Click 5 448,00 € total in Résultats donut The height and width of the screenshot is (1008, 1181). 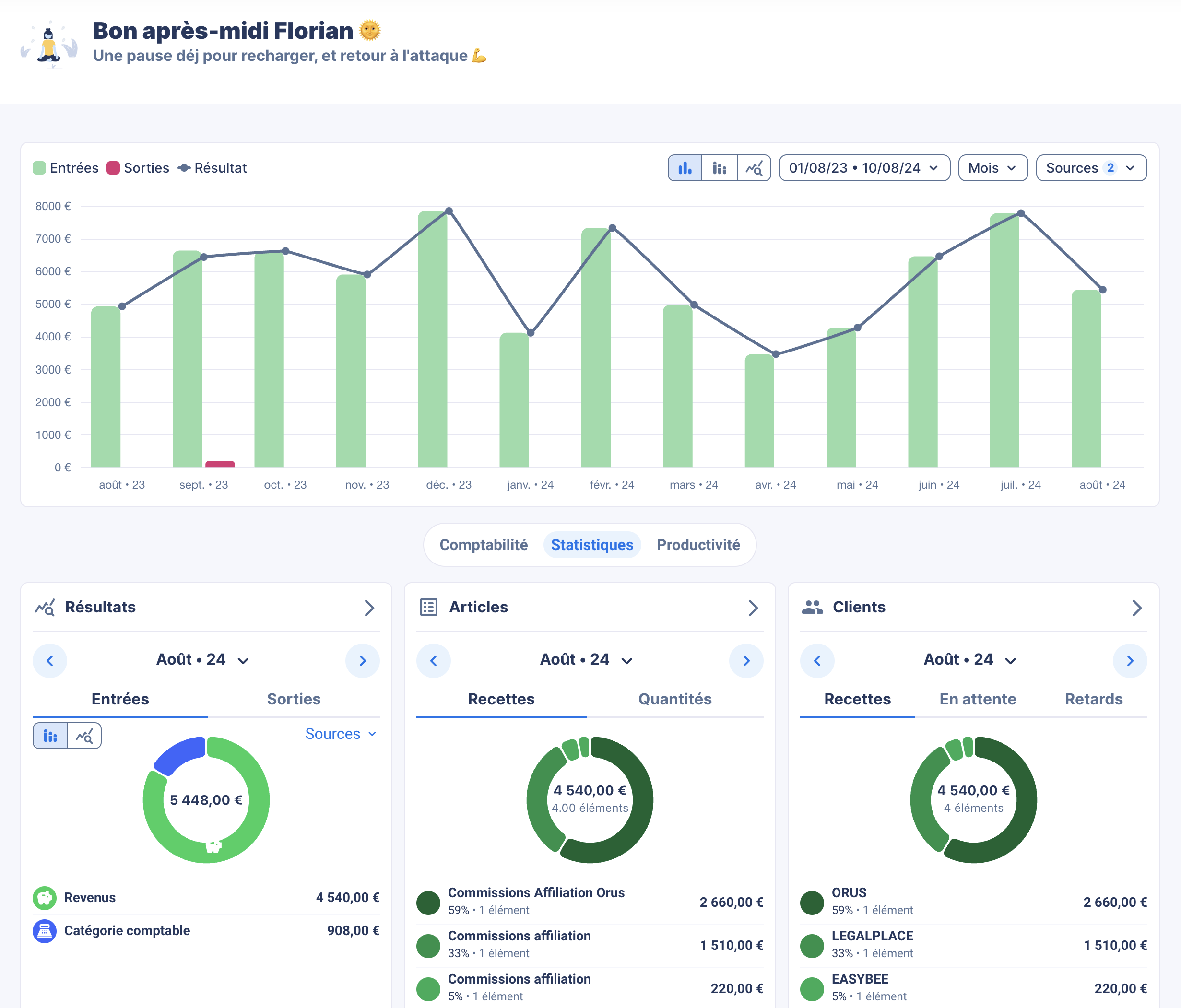(206, 800)
